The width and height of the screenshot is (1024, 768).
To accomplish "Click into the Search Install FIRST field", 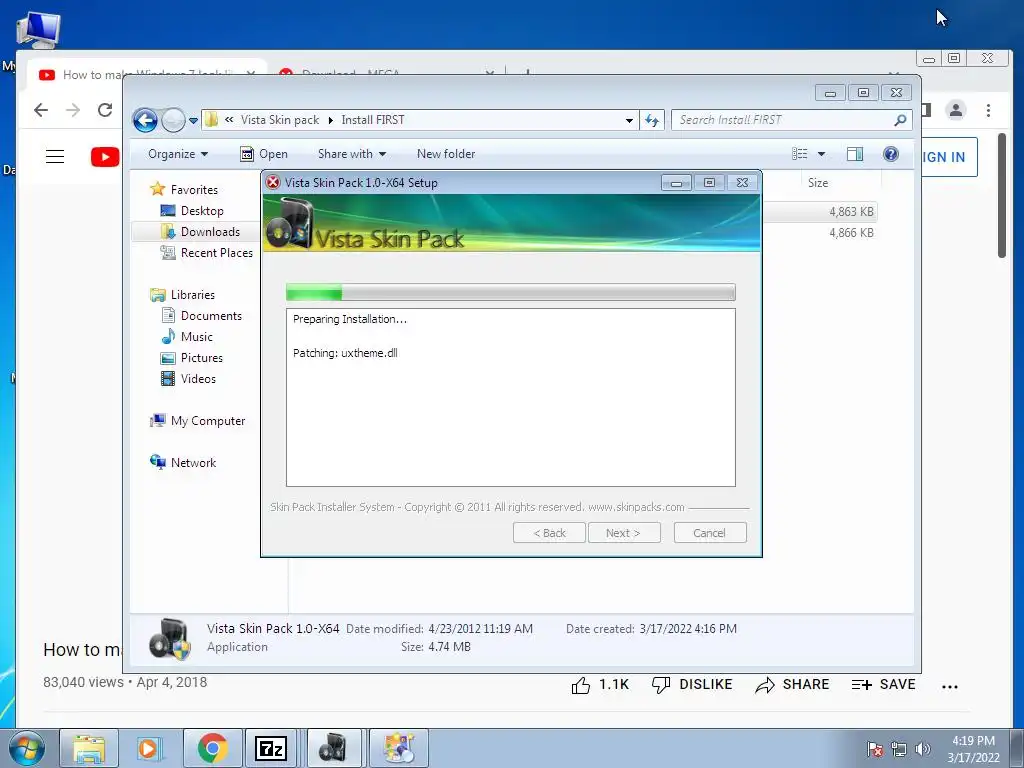I will tap(782, 120).
